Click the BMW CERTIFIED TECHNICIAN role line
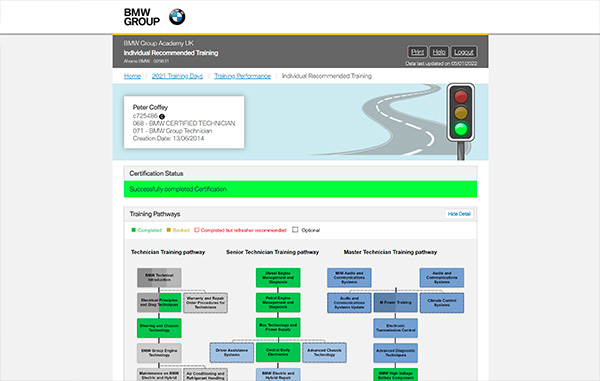 184,123
